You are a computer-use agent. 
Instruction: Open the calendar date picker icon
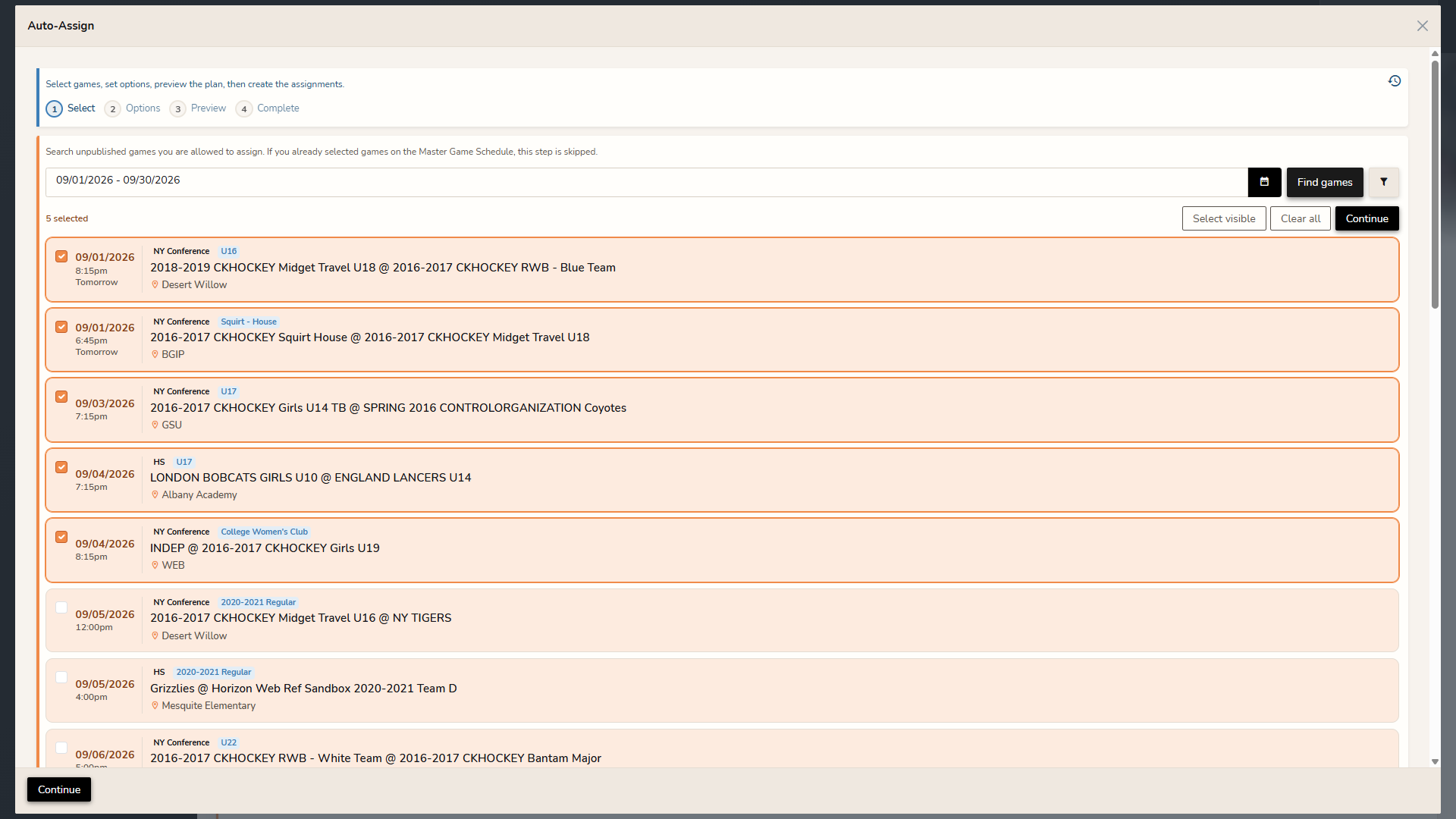pyautogui.click(x=1264, y=182)
